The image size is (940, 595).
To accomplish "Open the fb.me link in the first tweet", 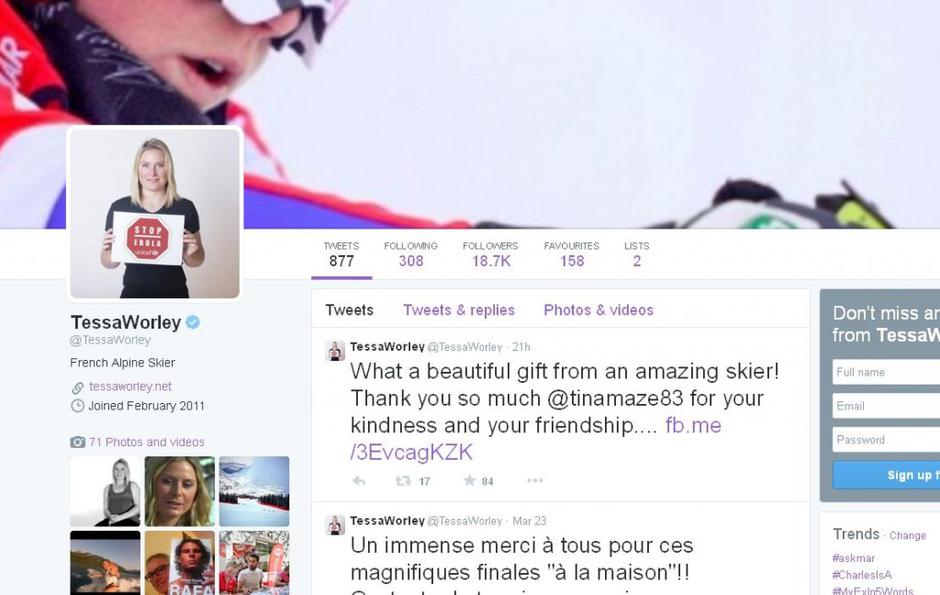I will pos(536,439).
